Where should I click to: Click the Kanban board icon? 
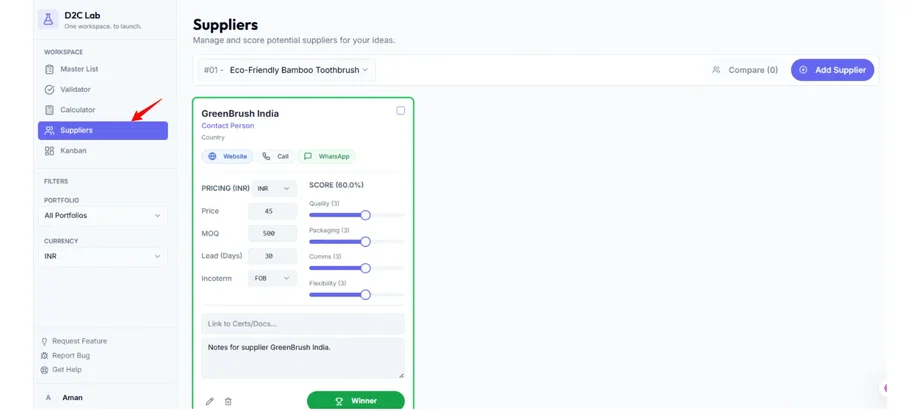coord(49,151)
